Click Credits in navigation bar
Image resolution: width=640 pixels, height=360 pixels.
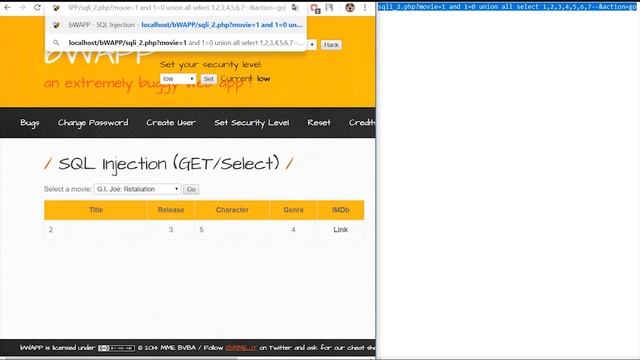tap(362, 123)
